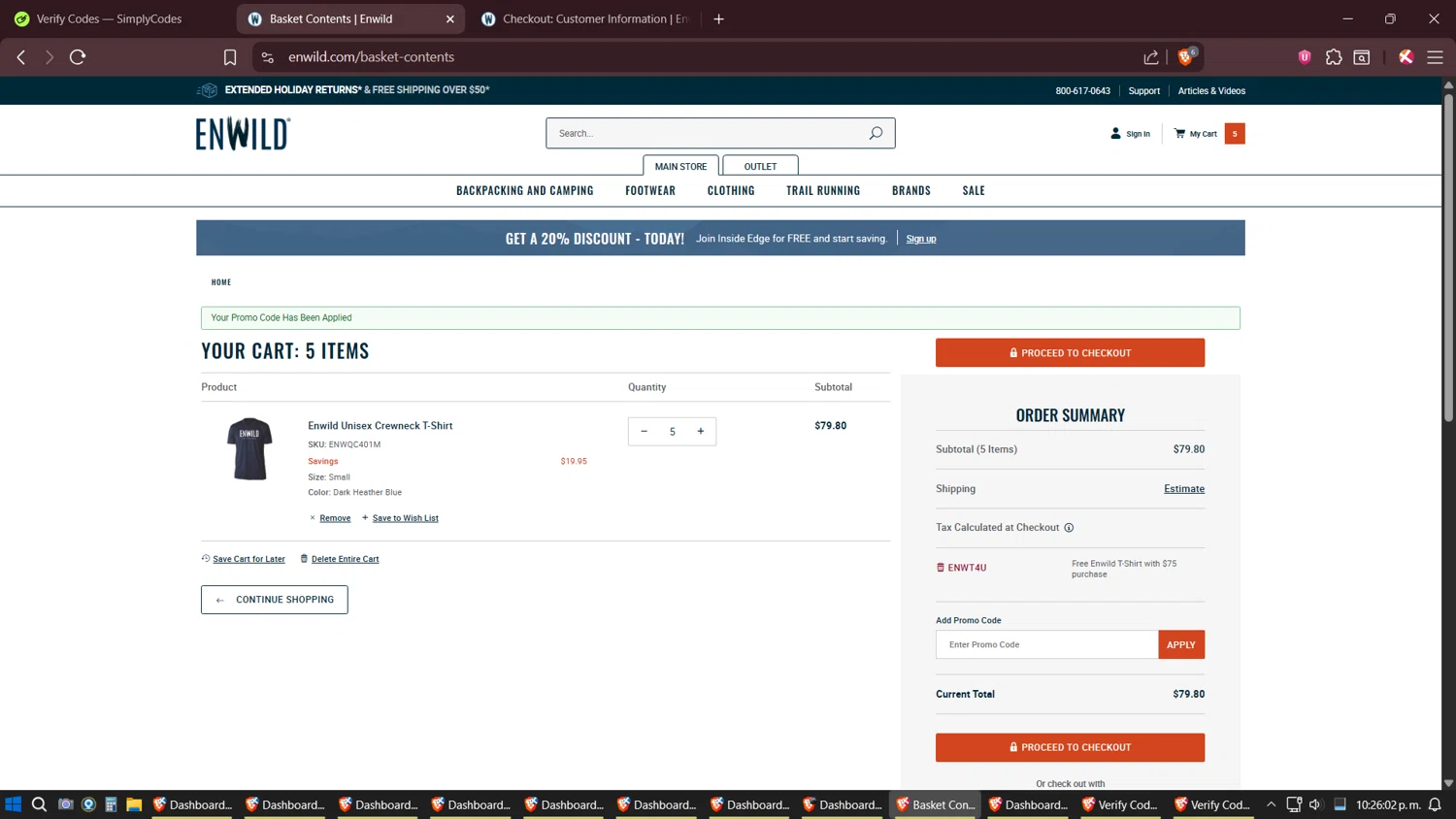
Task: Open File Explorer from taskbar
Action: (134, 804)
